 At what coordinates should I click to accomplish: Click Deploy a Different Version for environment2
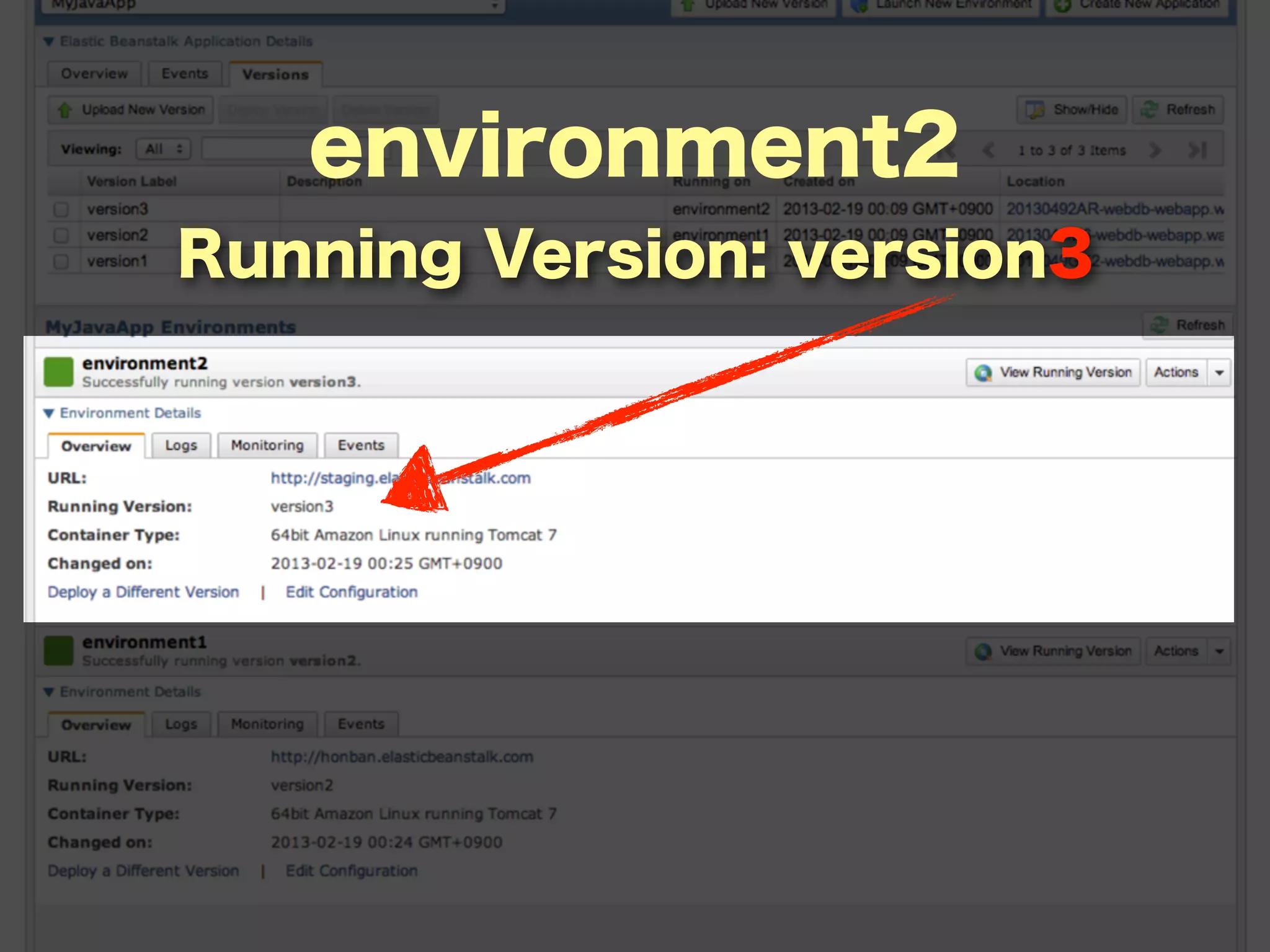tap(143, 592)
